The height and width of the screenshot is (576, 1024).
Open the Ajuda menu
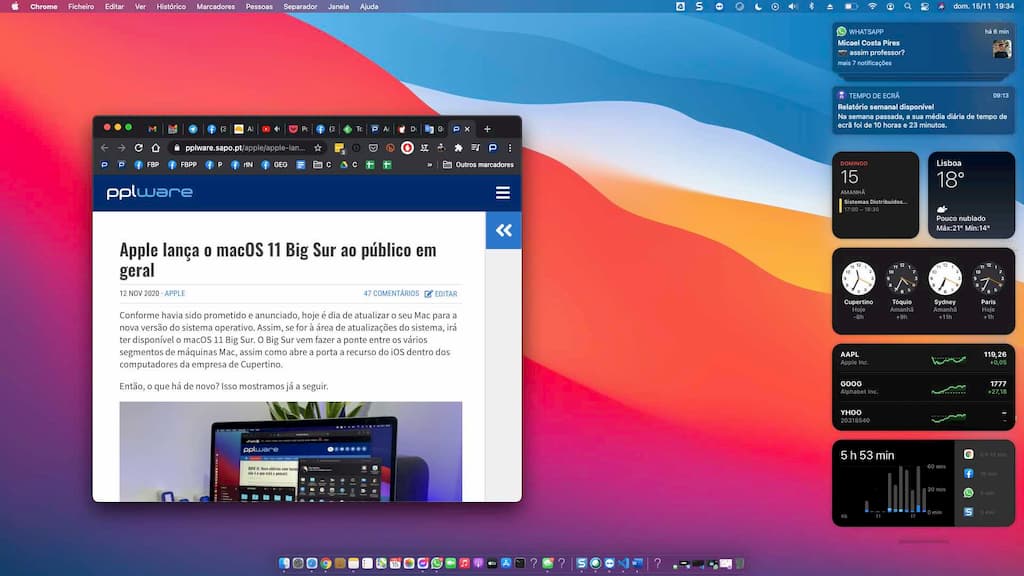pos(369,7)
